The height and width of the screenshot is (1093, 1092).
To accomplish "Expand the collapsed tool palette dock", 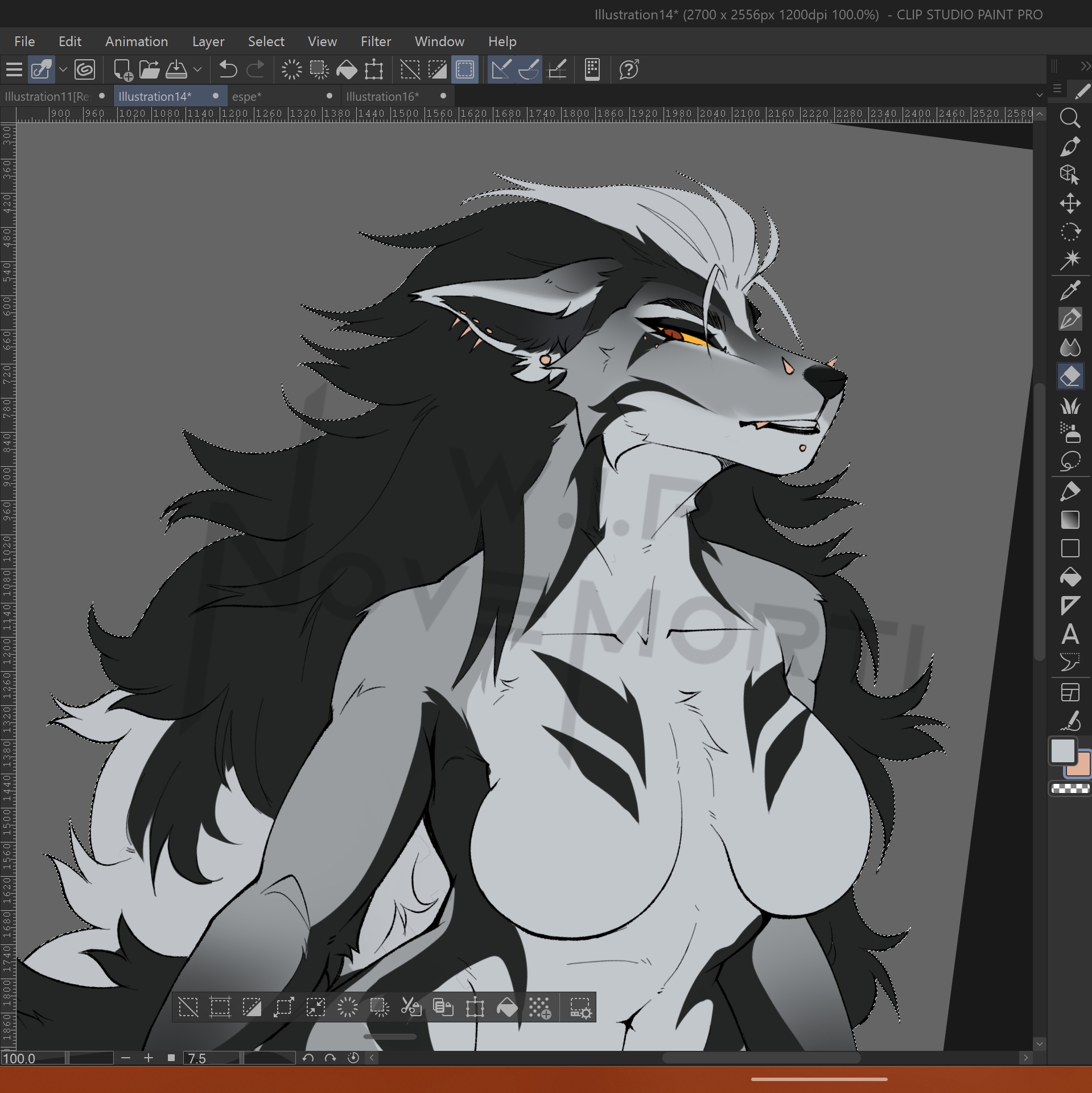I will pyautogui.click(x=1085, y=67).
